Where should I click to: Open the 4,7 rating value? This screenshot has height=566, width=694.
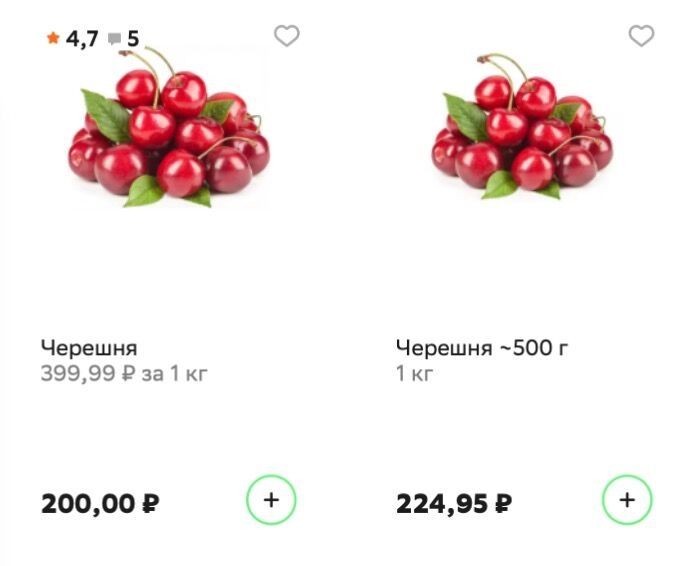click(82, 40)
